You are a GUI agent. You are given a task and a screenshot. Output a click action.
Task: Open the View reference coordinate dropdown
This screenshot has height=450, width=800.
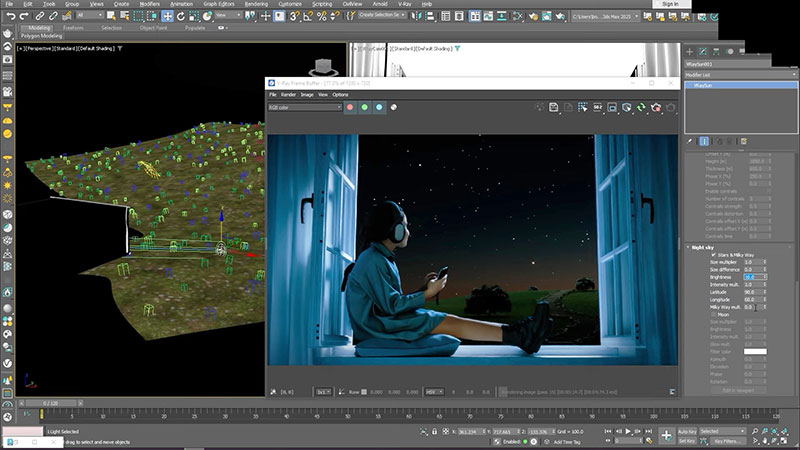[x=228, y=16]
